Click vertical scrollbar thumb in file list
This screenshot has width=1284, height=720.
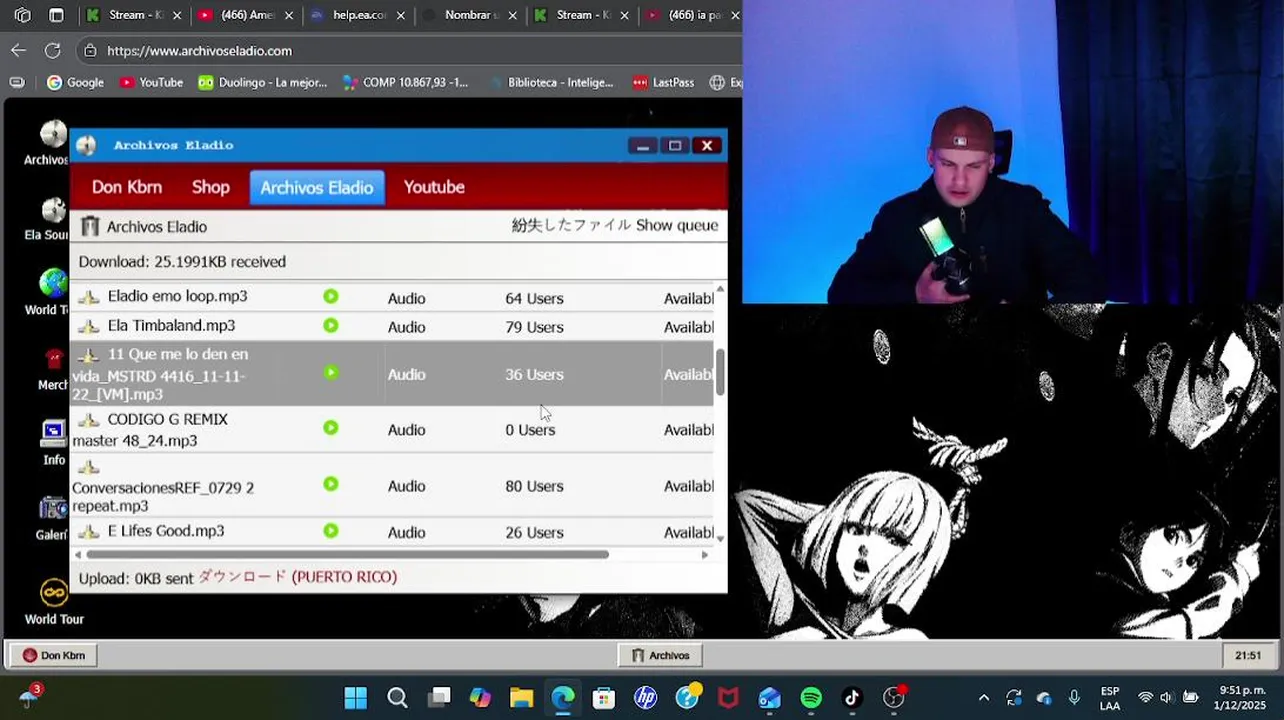(x=720, y=371)
